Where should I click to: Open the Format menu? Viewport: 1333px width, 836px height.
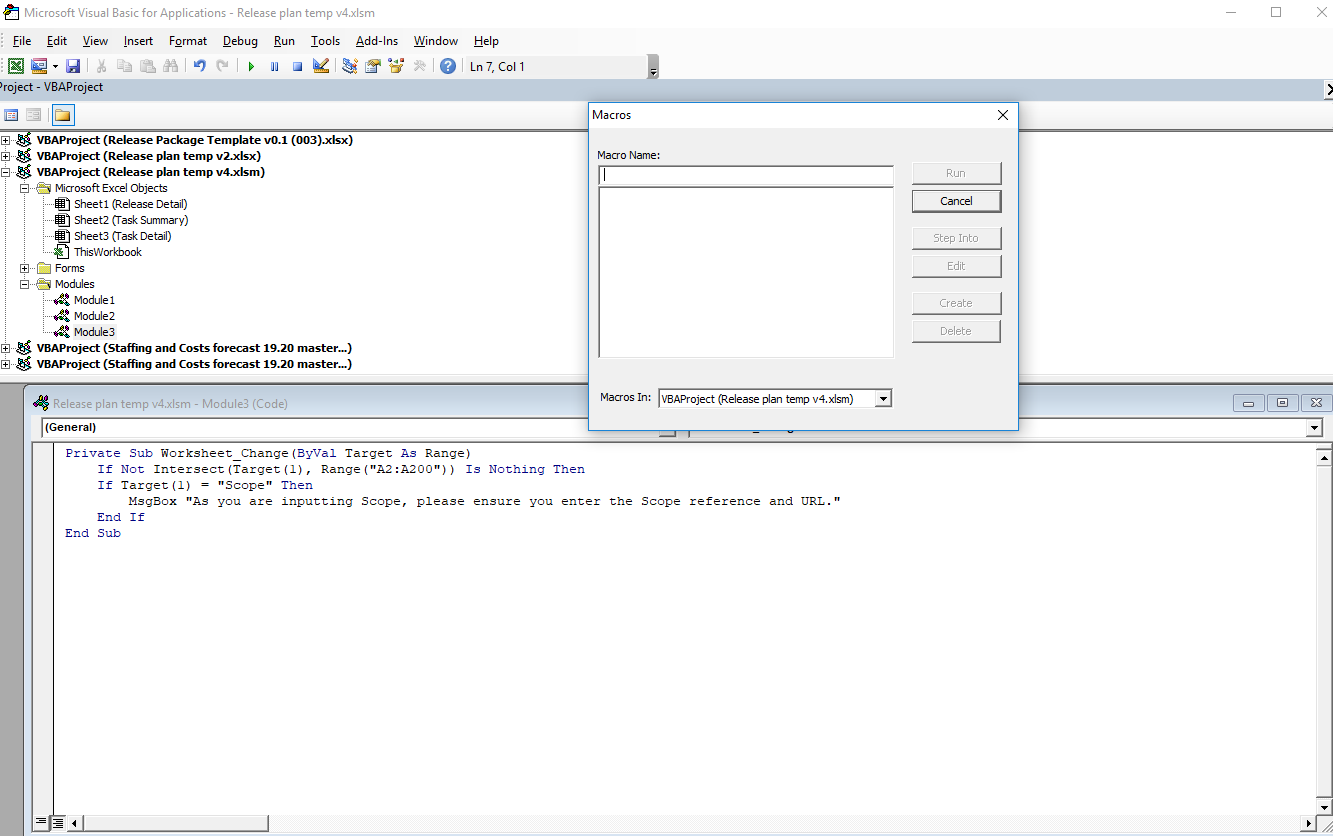tap(188, 41)
